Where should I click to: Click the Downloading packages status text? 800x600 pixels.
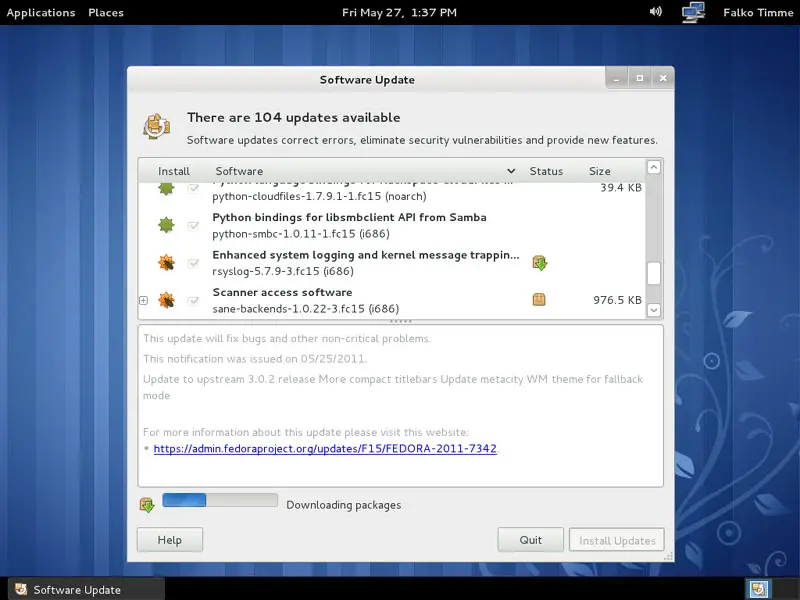coord(343,505)
